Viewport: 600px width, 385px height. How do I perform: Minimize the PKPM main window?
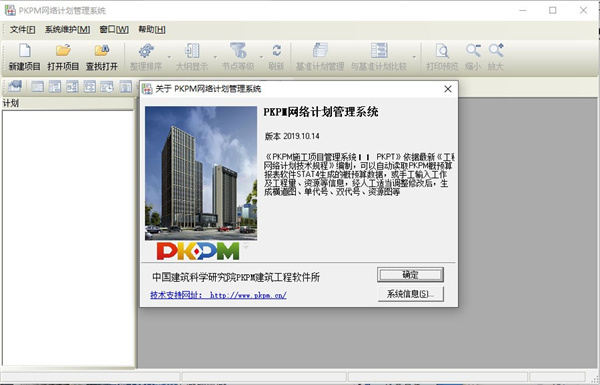click(x=523, y=10)
